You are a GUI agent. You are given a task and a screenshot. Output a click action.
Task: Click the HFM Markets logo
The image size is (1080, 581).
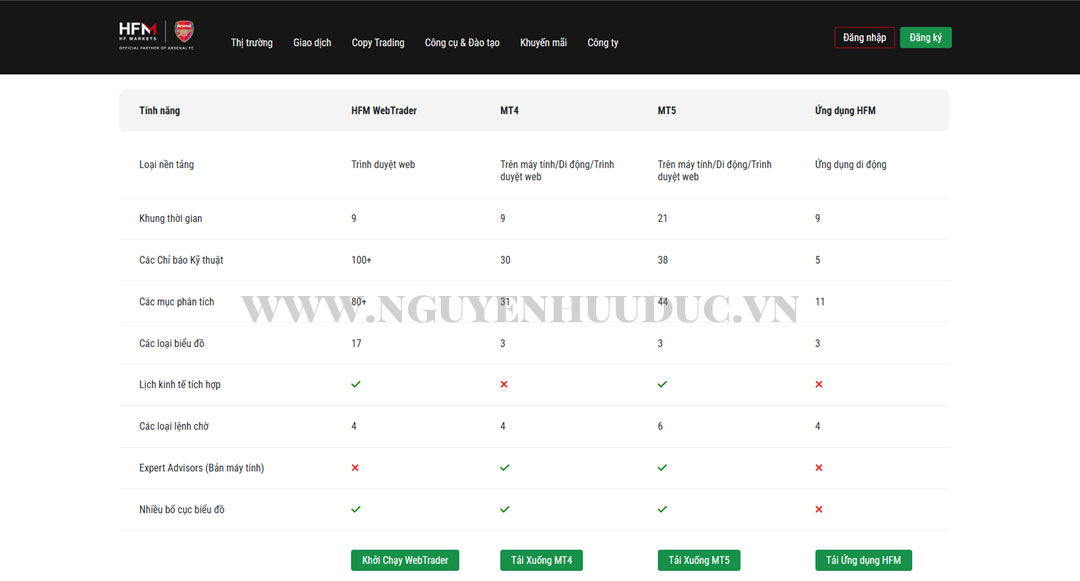click(138, 32)
